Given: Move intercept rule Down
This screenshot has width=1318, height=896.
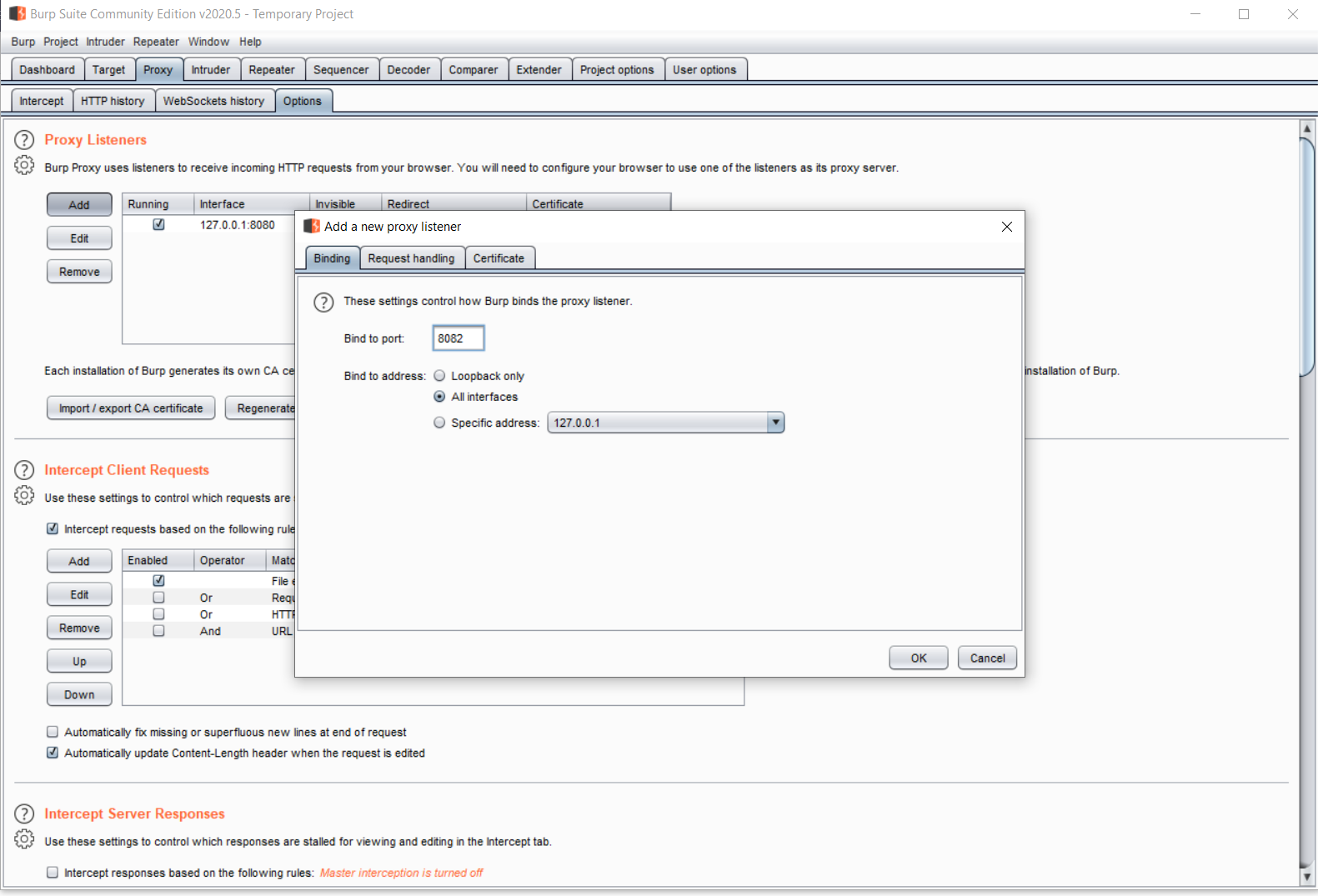Looking at the screenshot, I should [79, 694].
